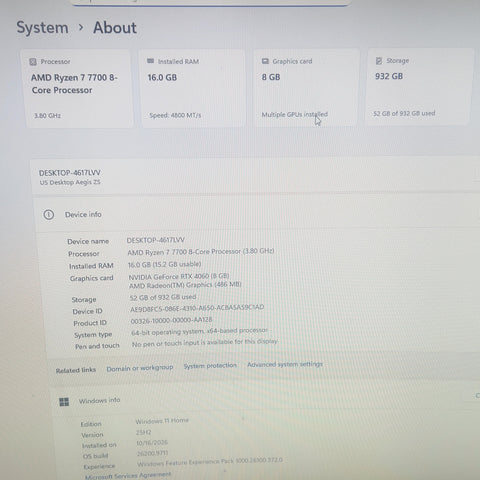
Task: Click the 'System type' label
Action: (93, 335)
